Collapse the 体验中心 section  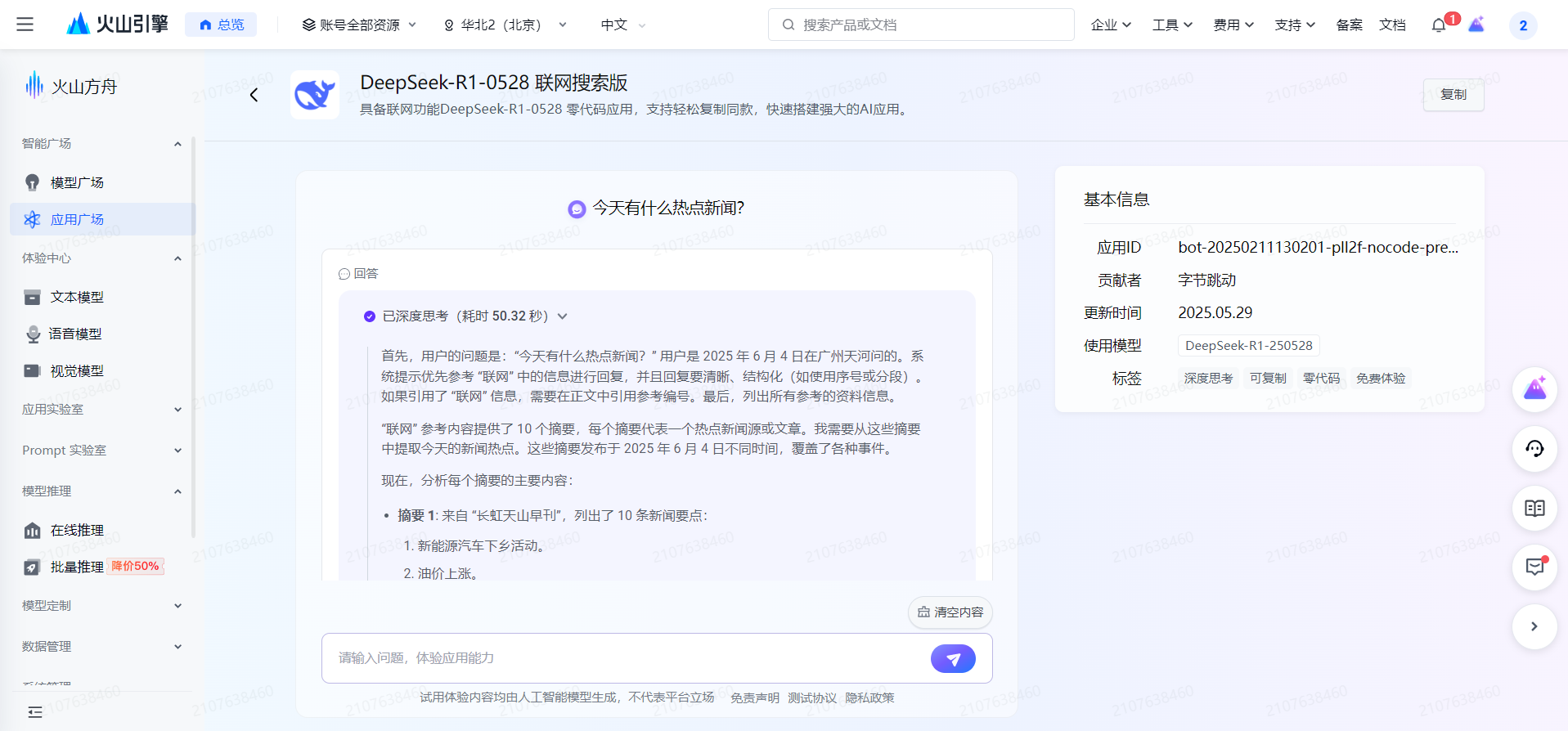177,258
